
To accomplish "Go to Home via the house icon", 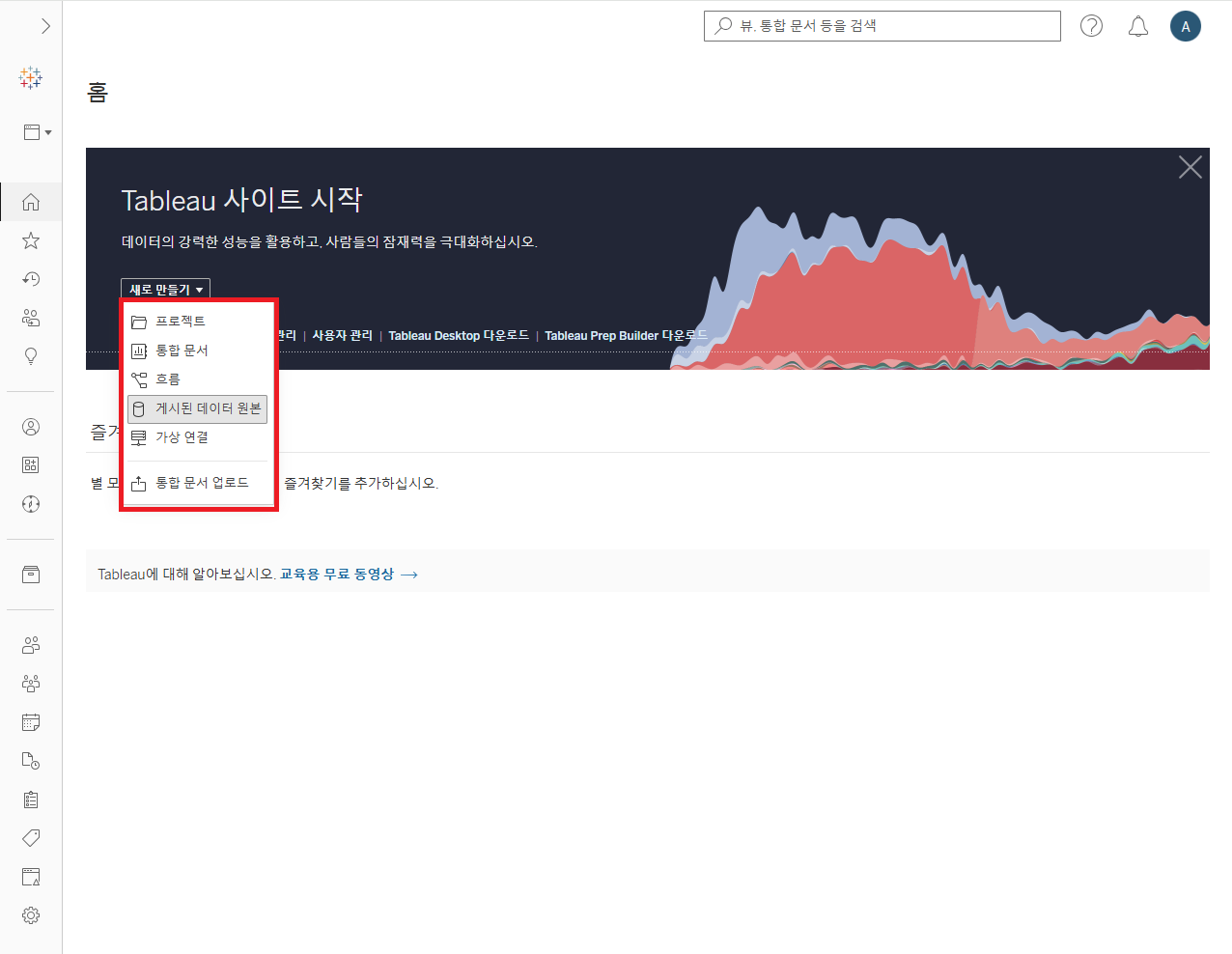I will 31,202.
